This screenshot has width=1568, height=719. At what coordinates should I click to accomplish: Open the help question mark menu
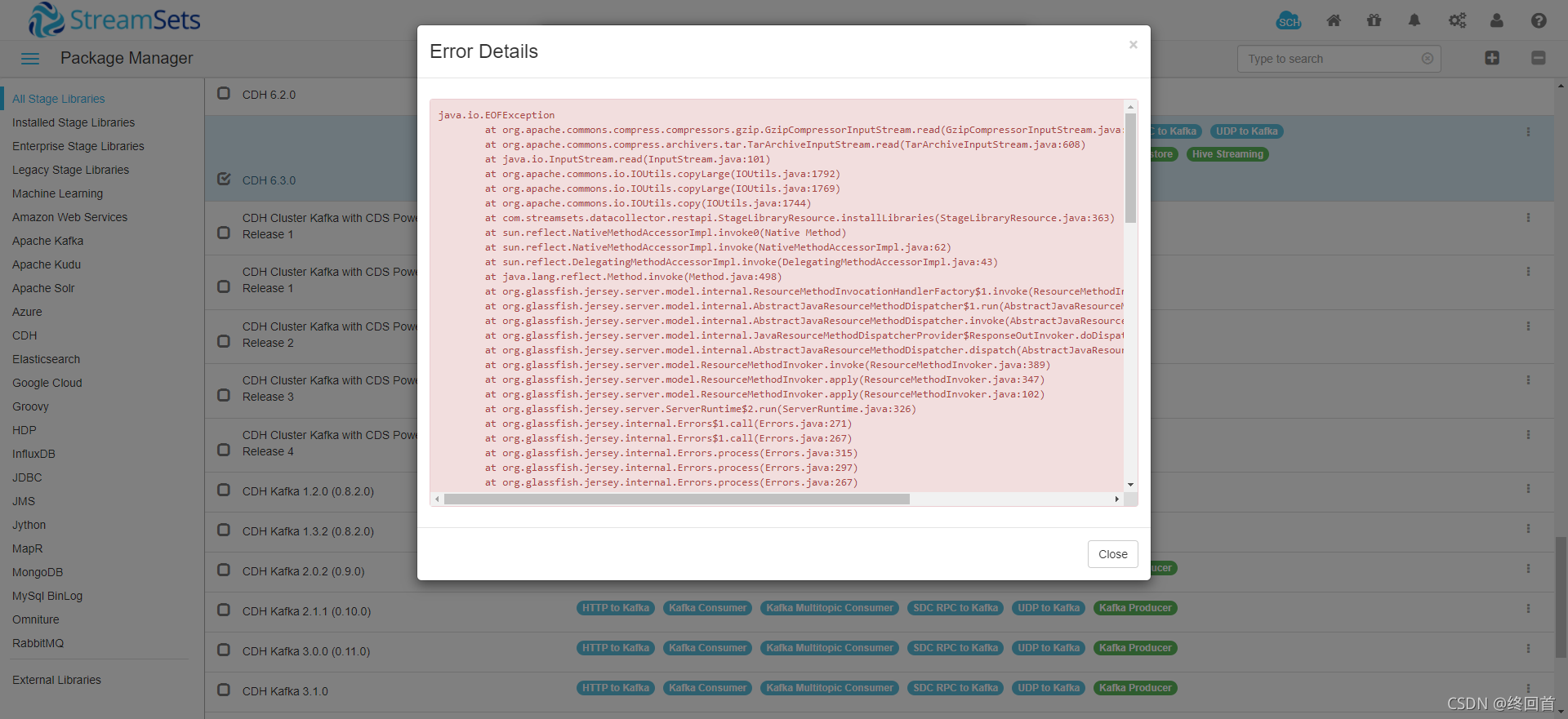(x=1539, y=20)
